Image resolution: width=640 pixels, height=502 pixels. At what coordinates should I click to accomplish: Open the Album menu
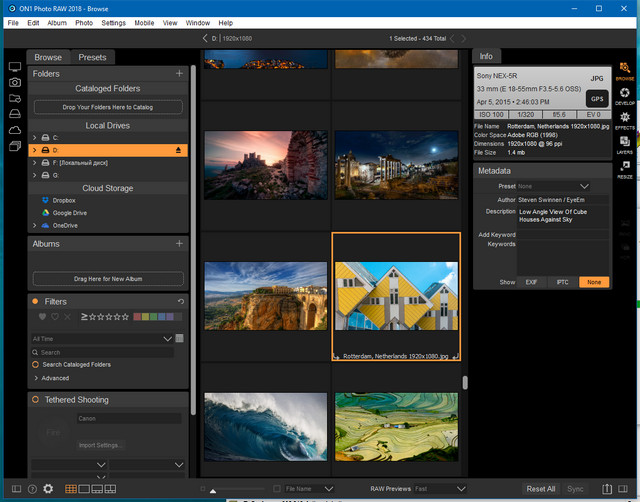[57, 22]
